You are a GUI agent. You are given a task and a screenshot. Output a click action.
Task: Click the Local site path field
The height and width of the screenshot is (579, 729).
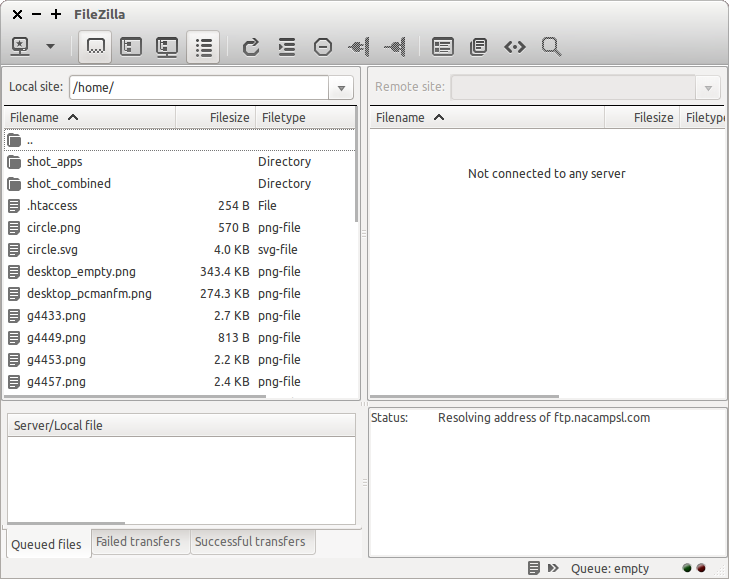[x=199, y=87]
